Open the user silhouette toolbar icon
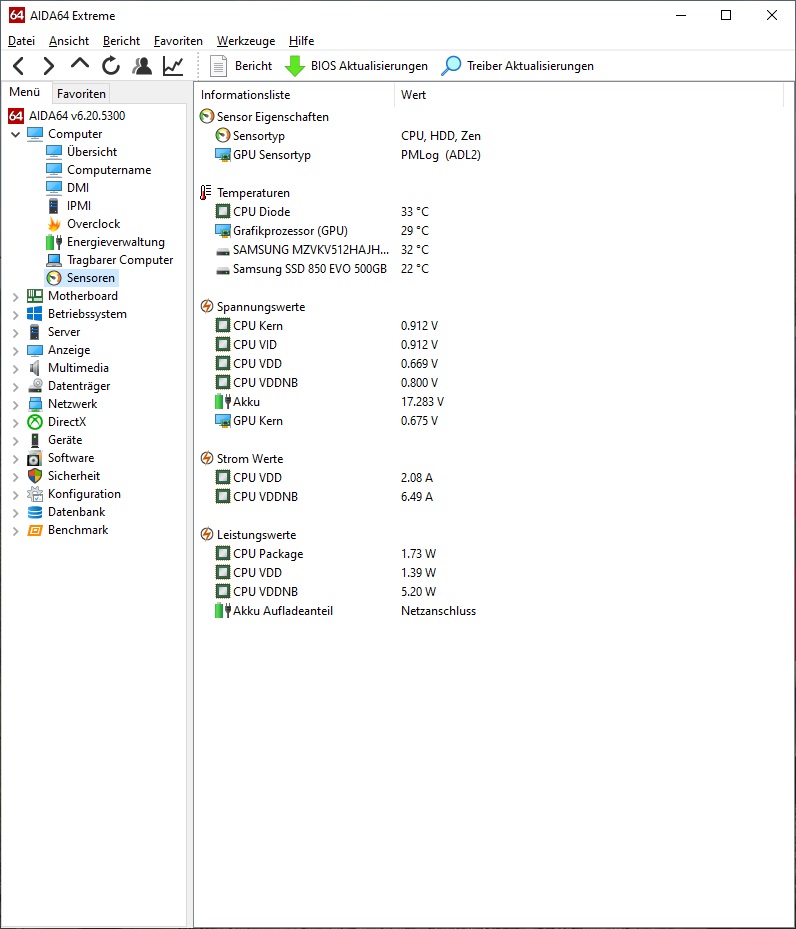Viewport: 796px width, 929px height. coord(142,66)
